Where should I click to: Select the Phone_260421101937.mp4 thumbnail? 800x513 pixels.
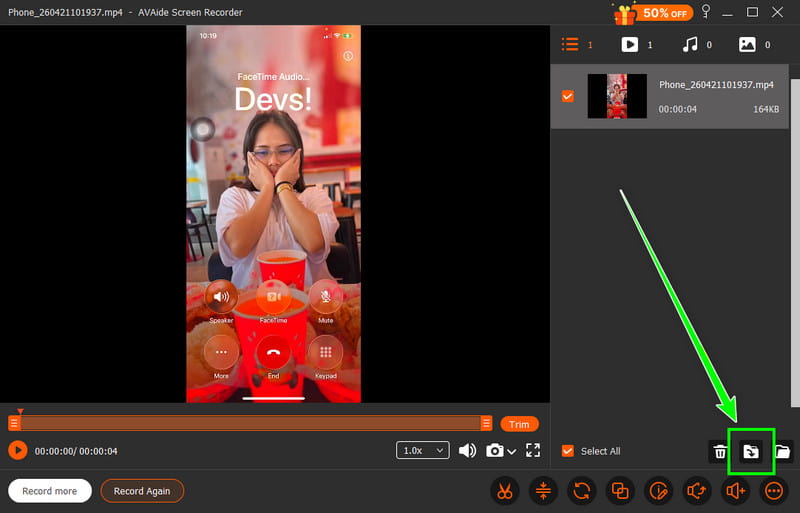tap(617, 96)
